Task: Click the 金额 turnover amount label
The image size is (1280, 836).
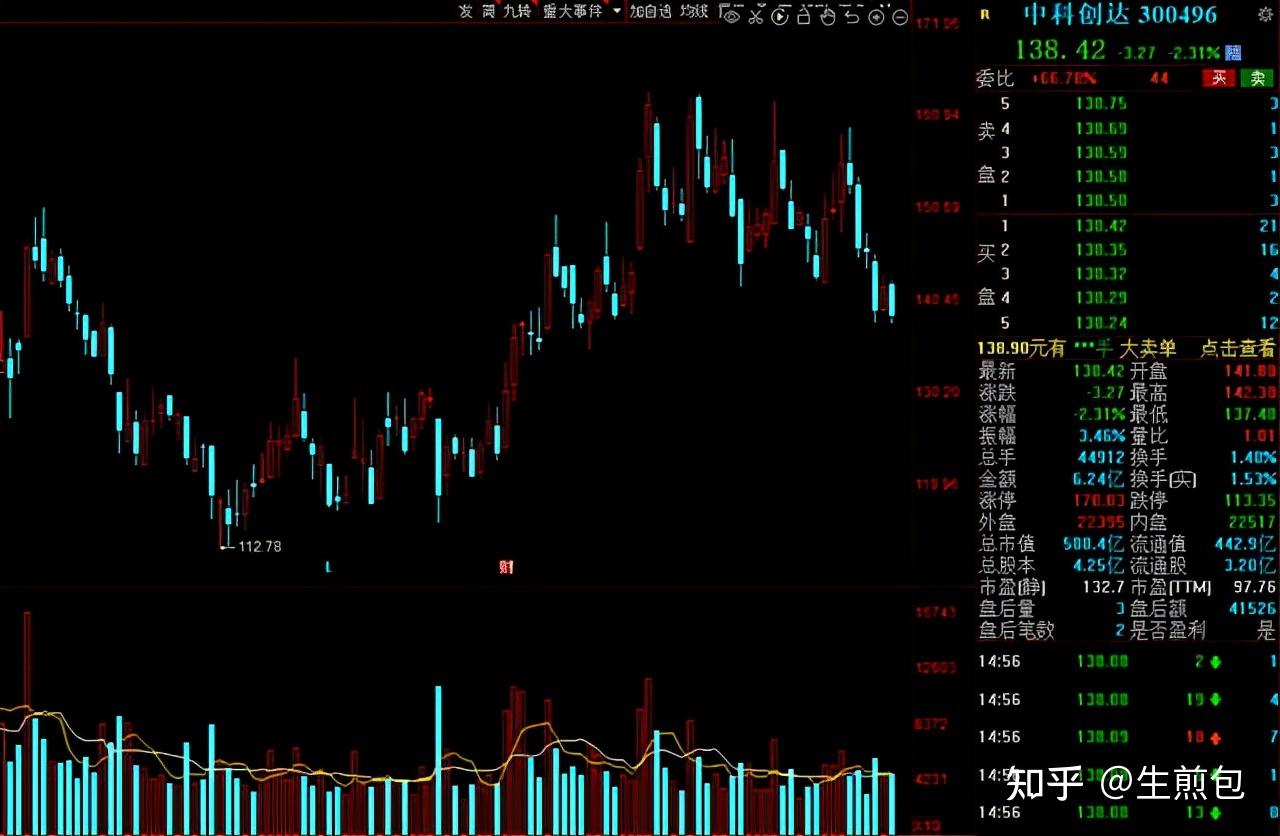Action: (x=996, y=479)
